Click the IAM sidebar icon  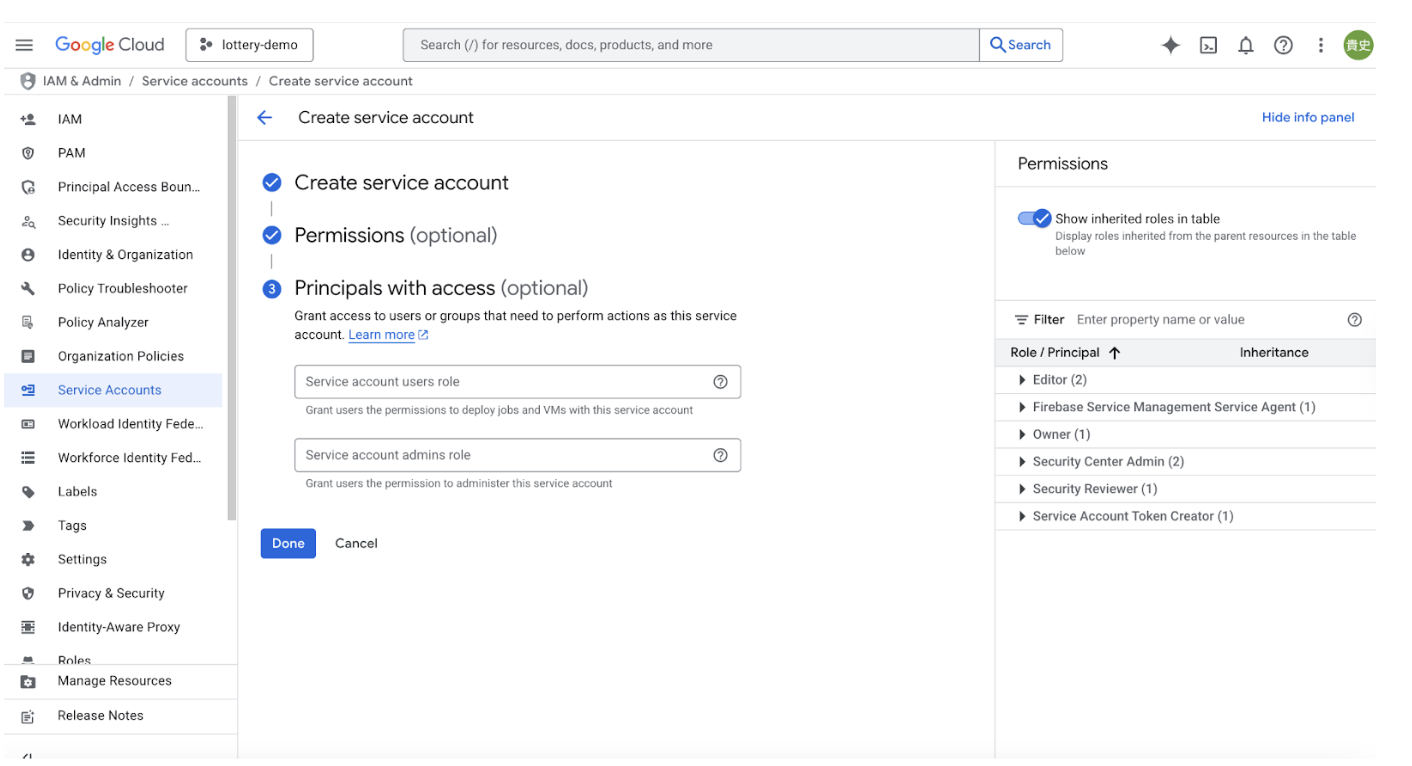(28, 119)
